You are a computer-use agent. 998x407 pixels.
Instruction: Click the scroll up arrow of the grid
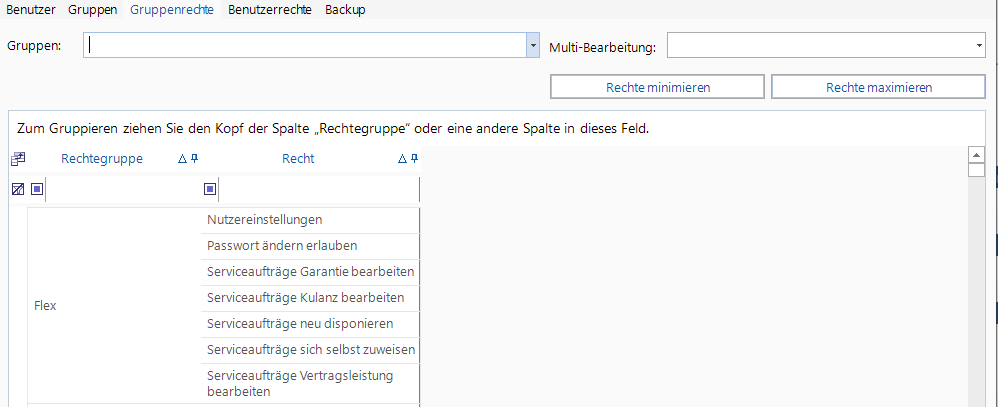(x=977, y=155)
